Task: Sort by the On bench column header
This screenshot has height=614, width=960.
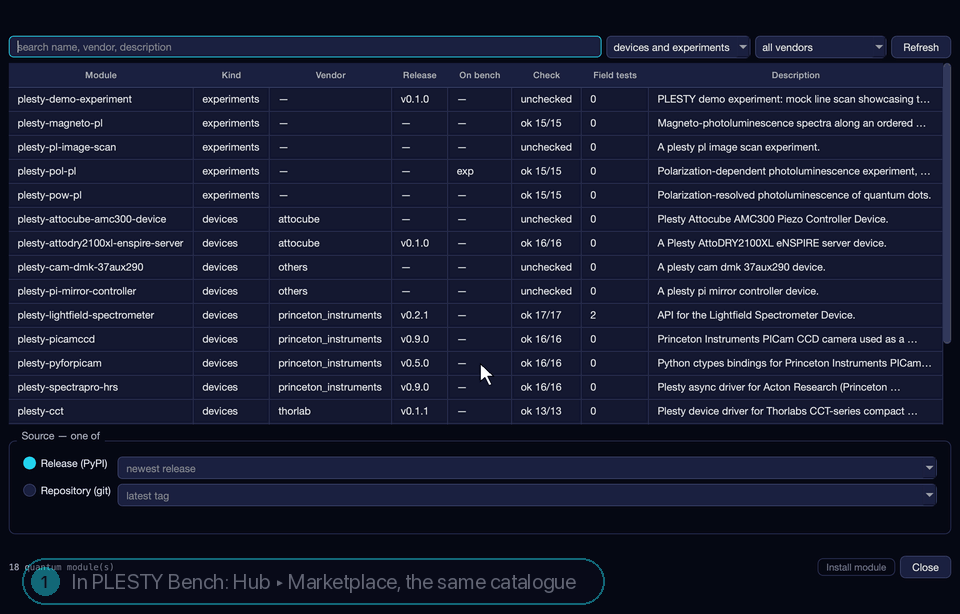Action: (x=479, y=75)
